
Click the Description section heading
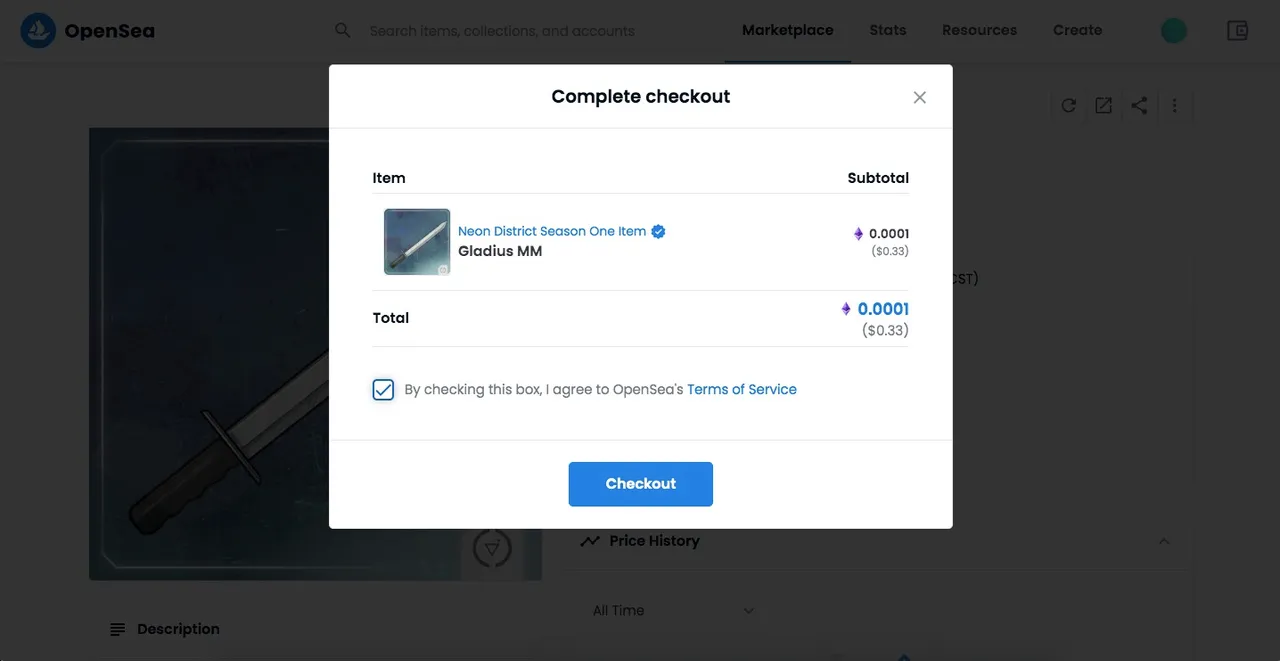(x=178, y=629)
